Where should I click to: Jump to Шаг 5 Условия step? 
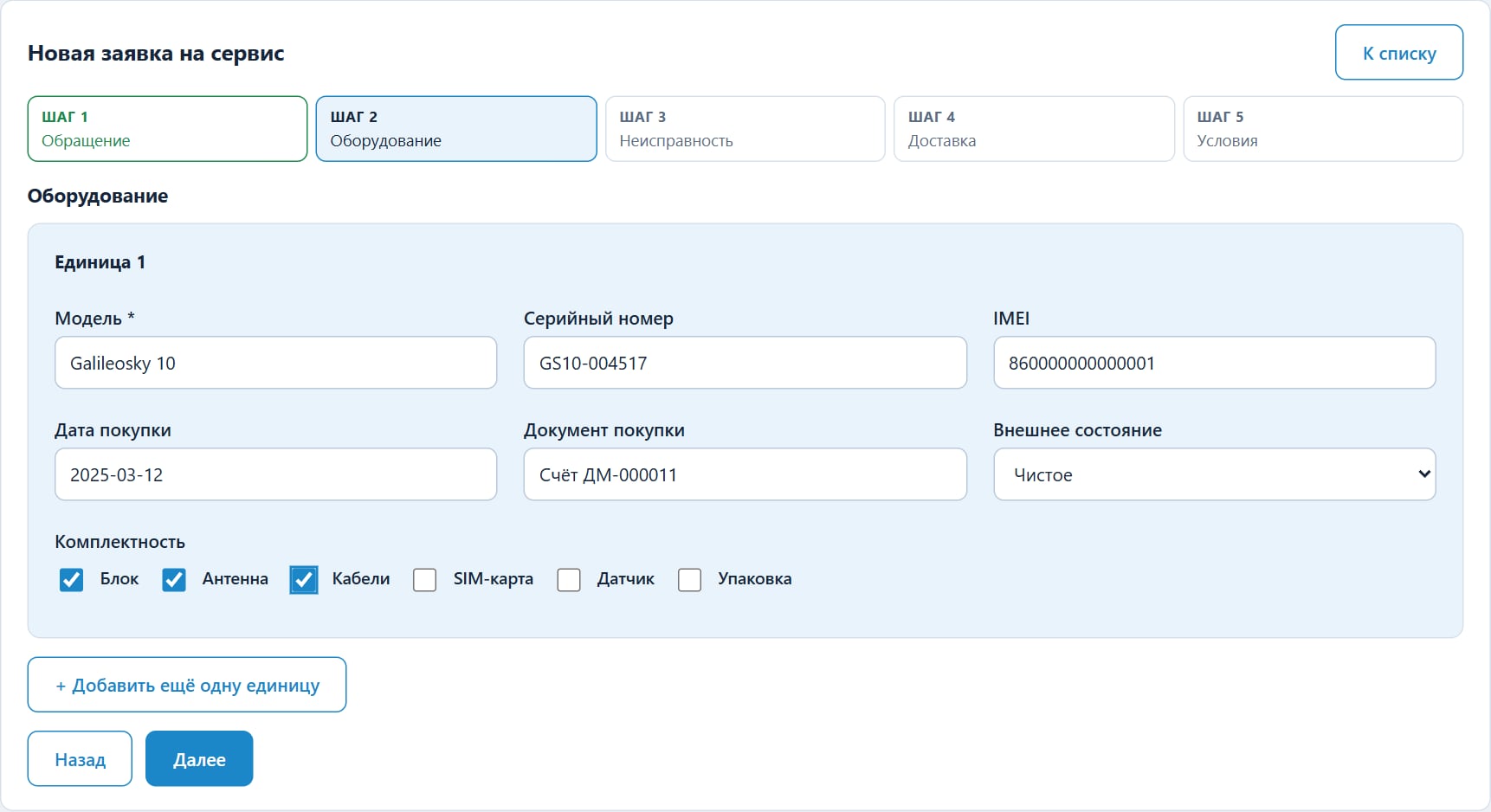click(x=1323, y=129)
